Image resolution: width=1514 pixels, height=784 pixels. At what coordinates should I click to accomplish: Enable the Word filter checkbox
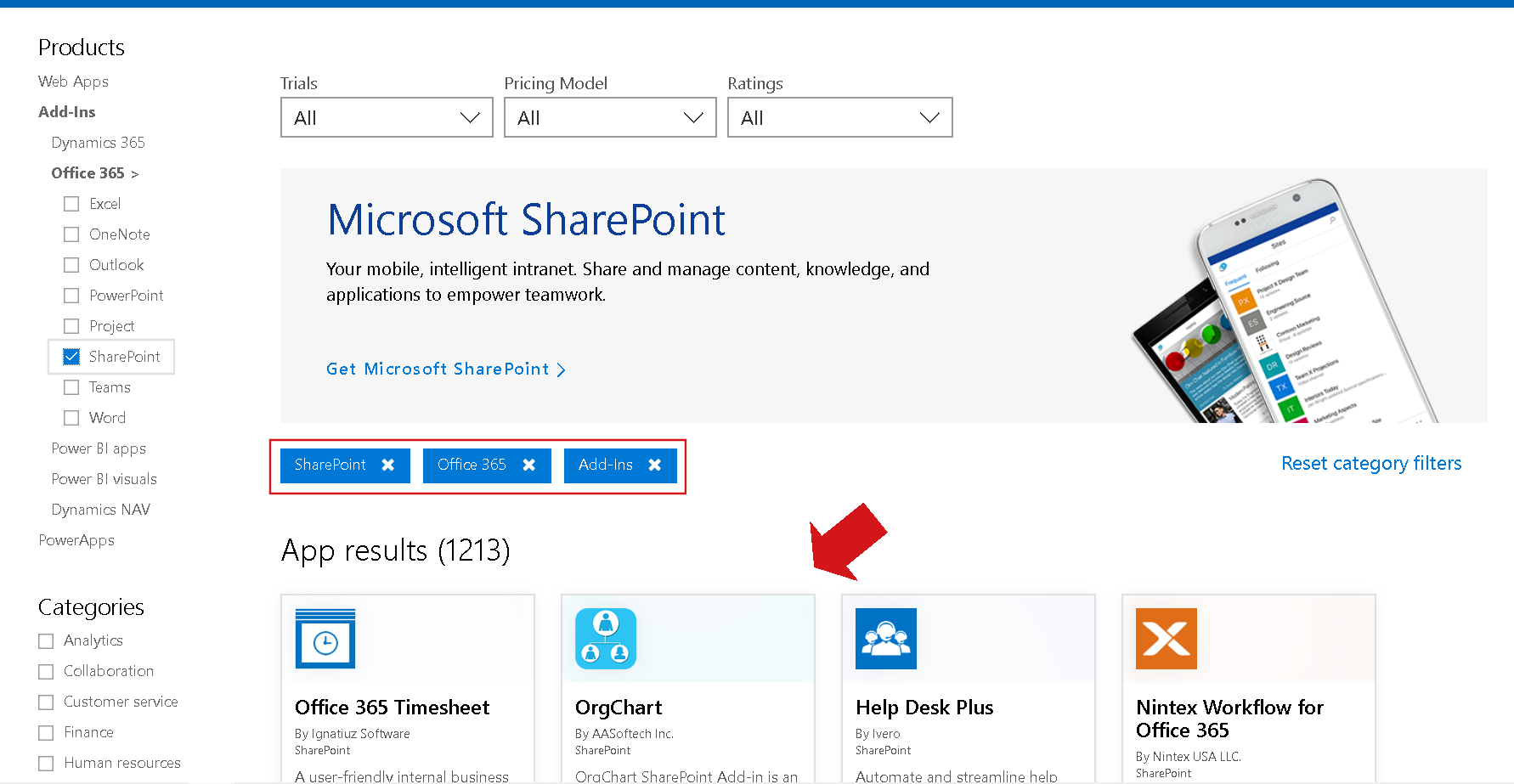click(71, 418)
